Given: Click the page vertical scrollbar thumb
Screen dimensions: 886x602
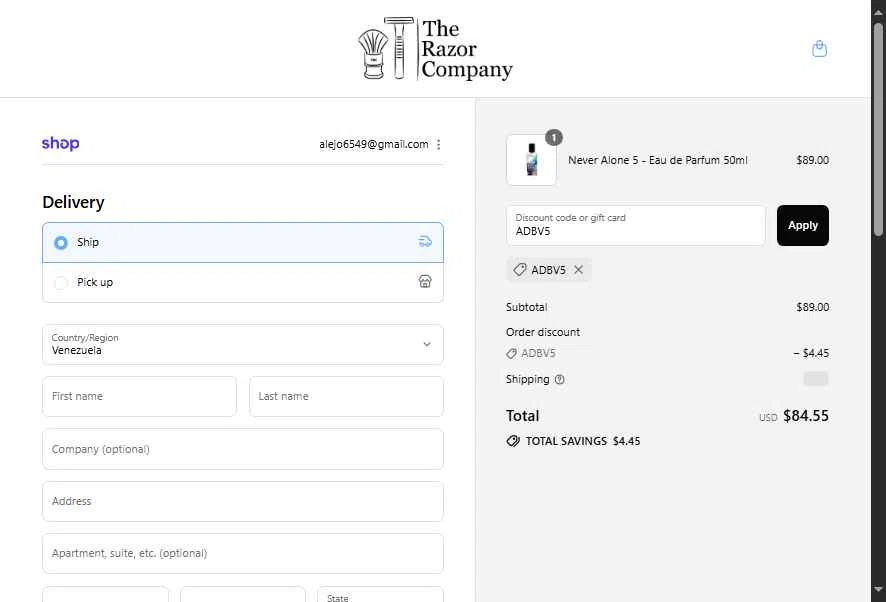Looking at the screenshot, I should 878,128.
